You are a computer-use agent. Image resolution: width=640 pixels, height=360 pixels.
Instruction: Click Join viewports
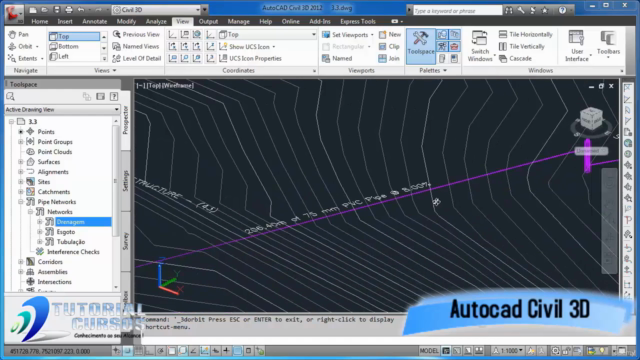tap(389, 58)
